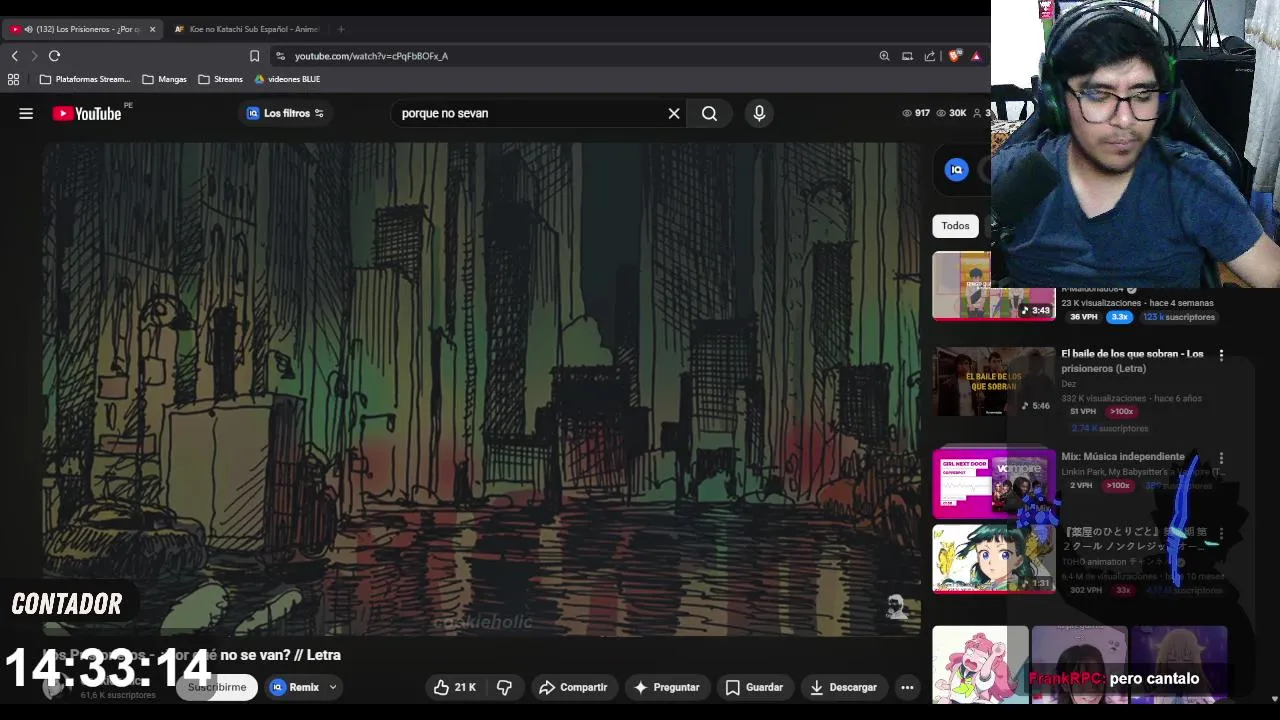Go forward with the browser forward arrow
The image size is (1280, 720).
point(34,56)
